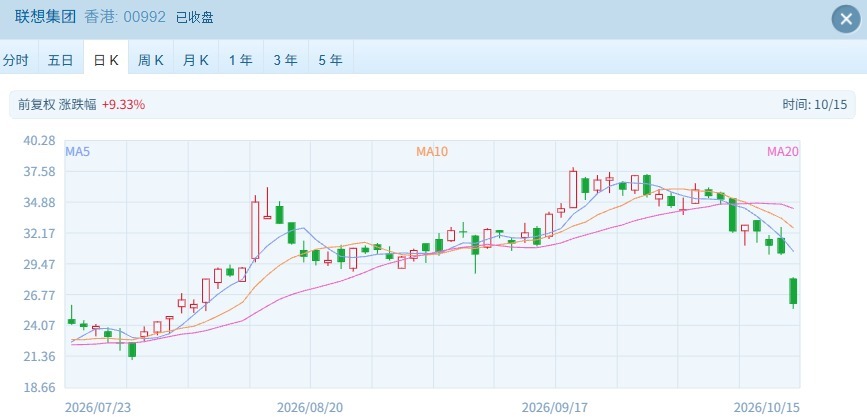Click the MA10 legend label
The width and height of the screenshot is (867, 417).
click(x=432, y=152)
